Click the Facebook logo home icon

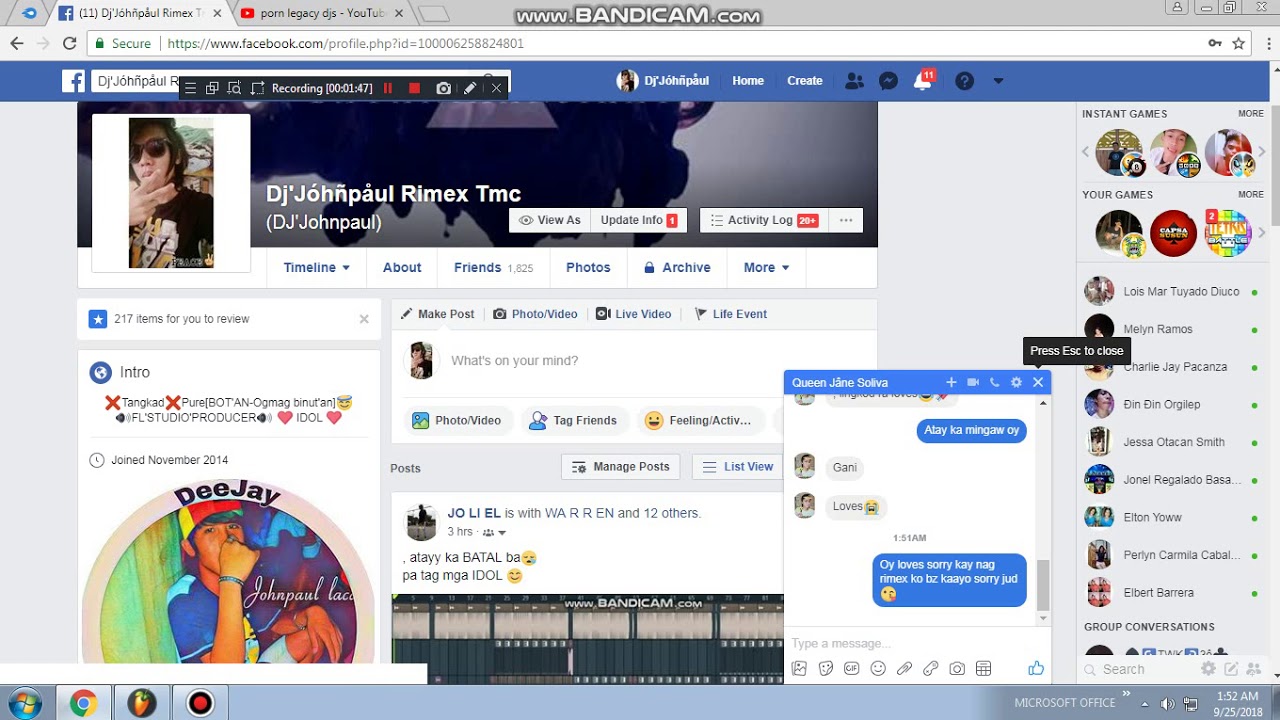tap(73, 81)
